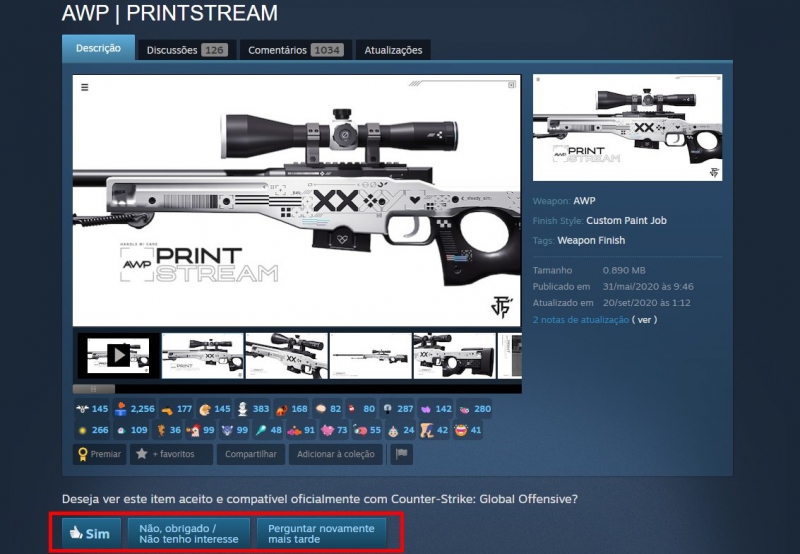Open the Atualizações tab
This screenshot has width=800, height=554.
coord(393,50)
